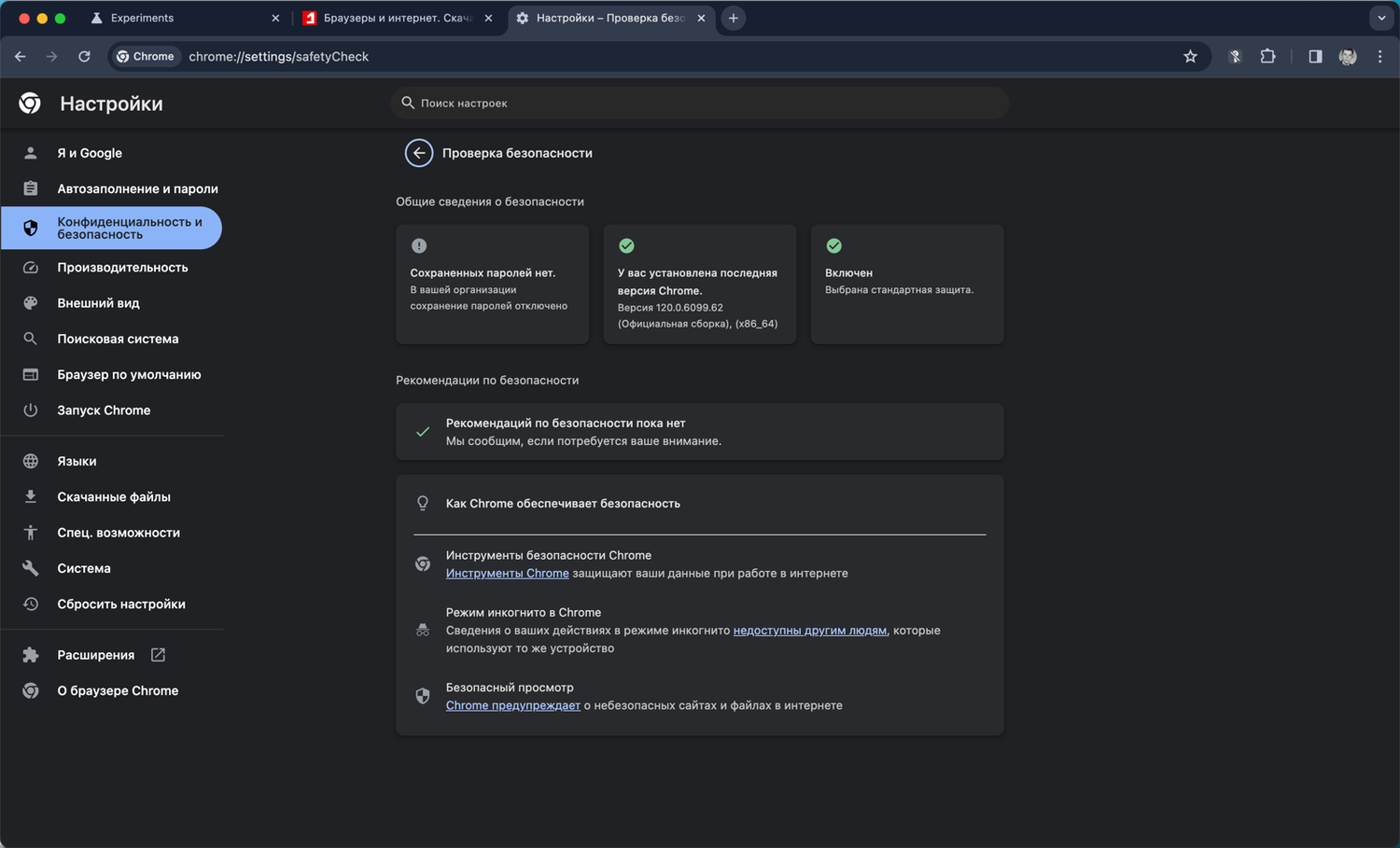The image size is (1400, 848).
Task: Open the Extensions puzzle icon in toolbar
Action: [1267, 57]
